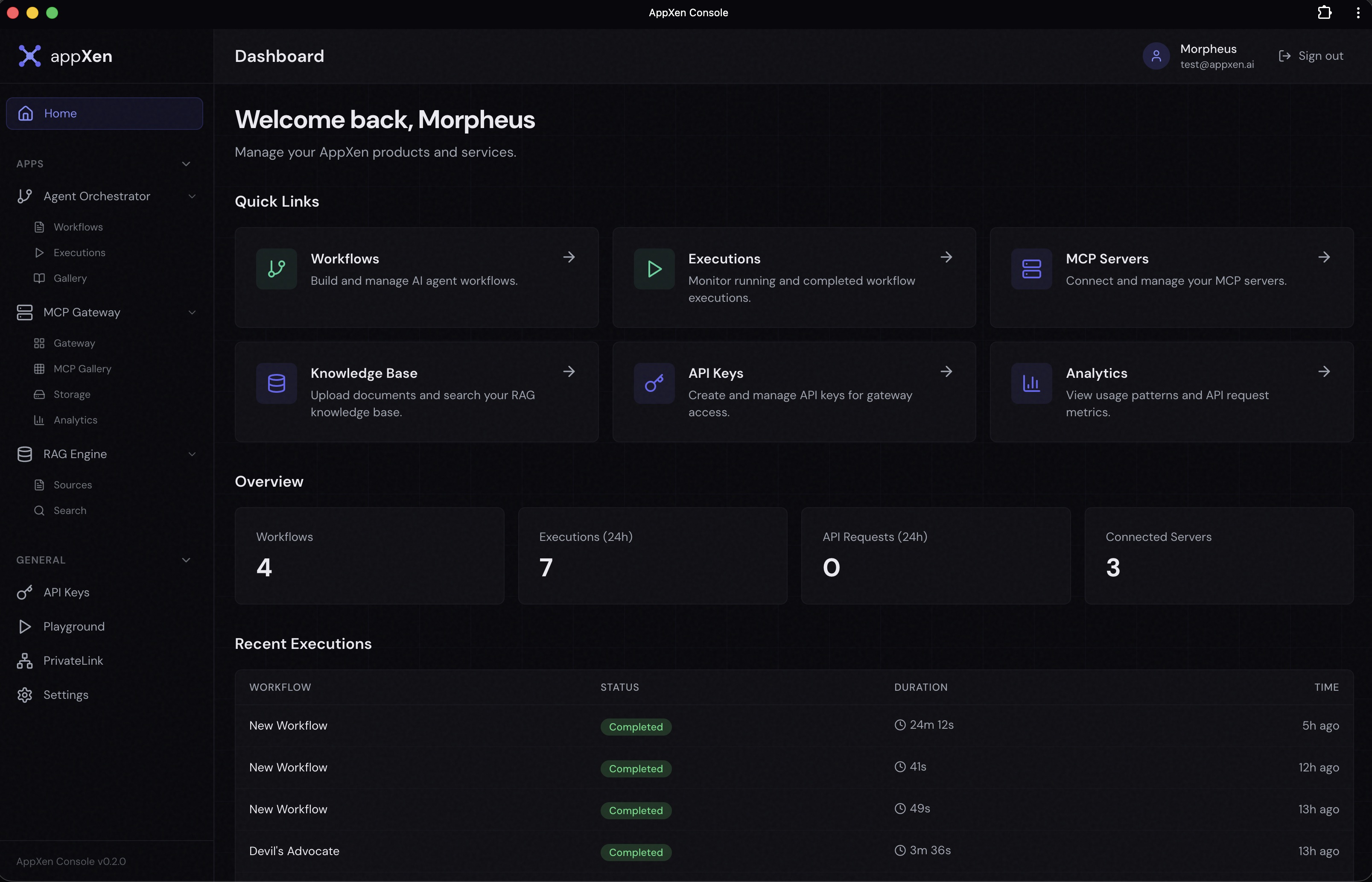Open Analytics in the sidebar
The width and height of the screenshot is (1372, 882).
(76, 420)
